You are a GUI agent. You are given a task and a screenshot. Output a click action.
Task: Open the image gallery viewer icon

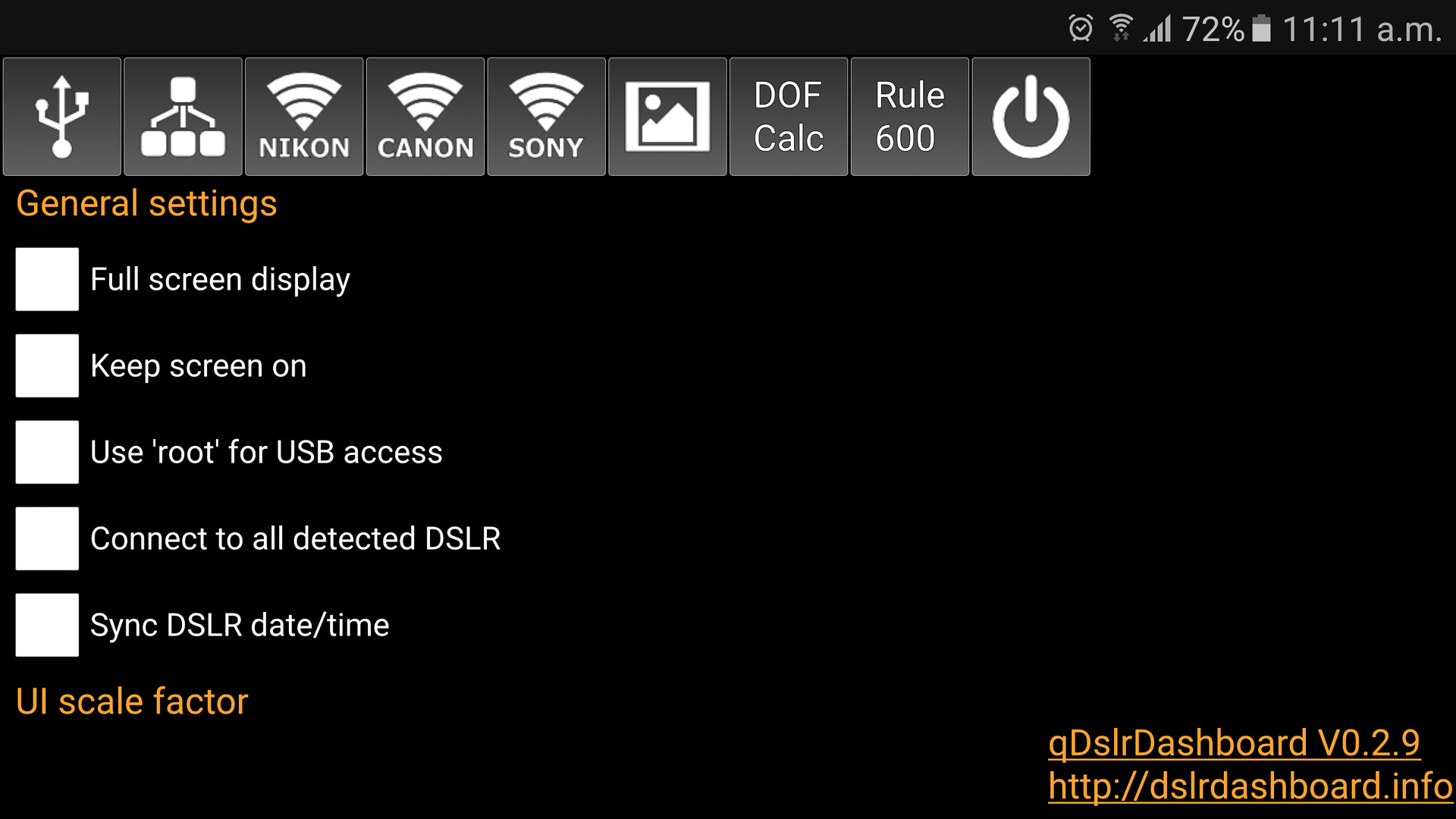[x=667, y=116]
